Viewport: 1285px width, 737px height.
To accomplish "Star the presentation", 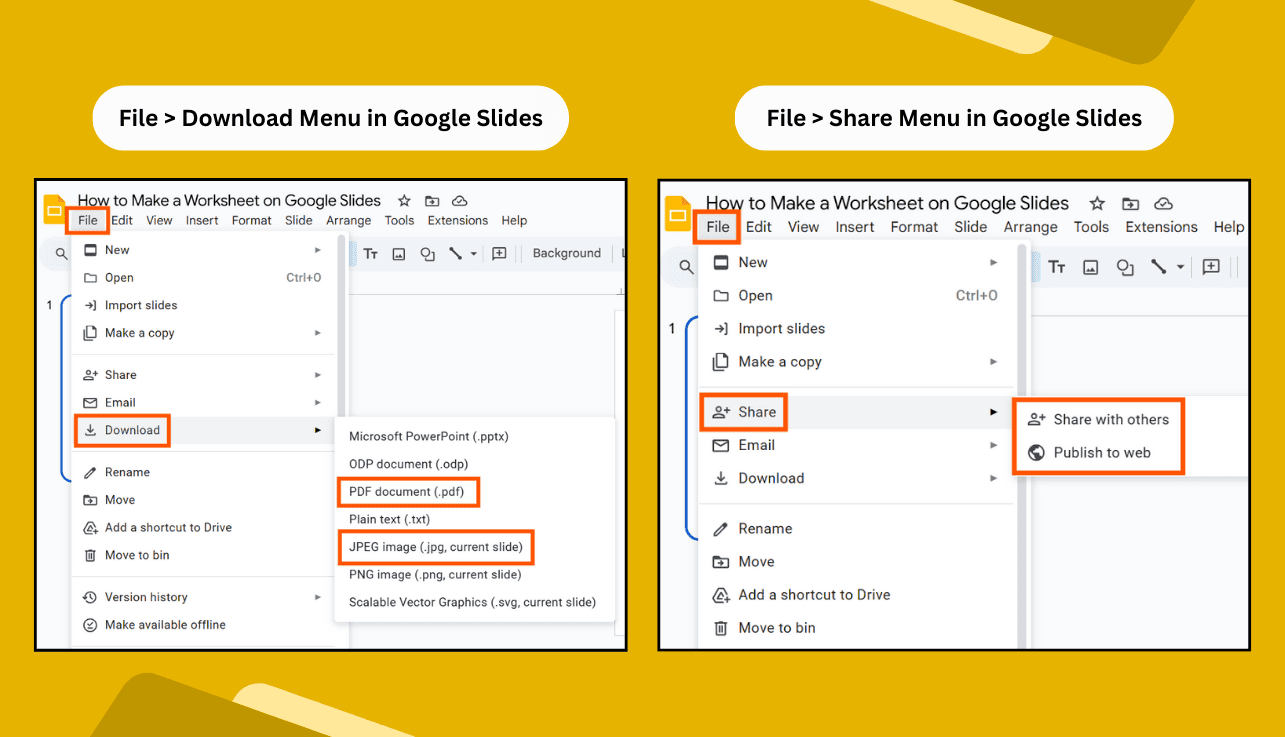I will pos(403,201).
